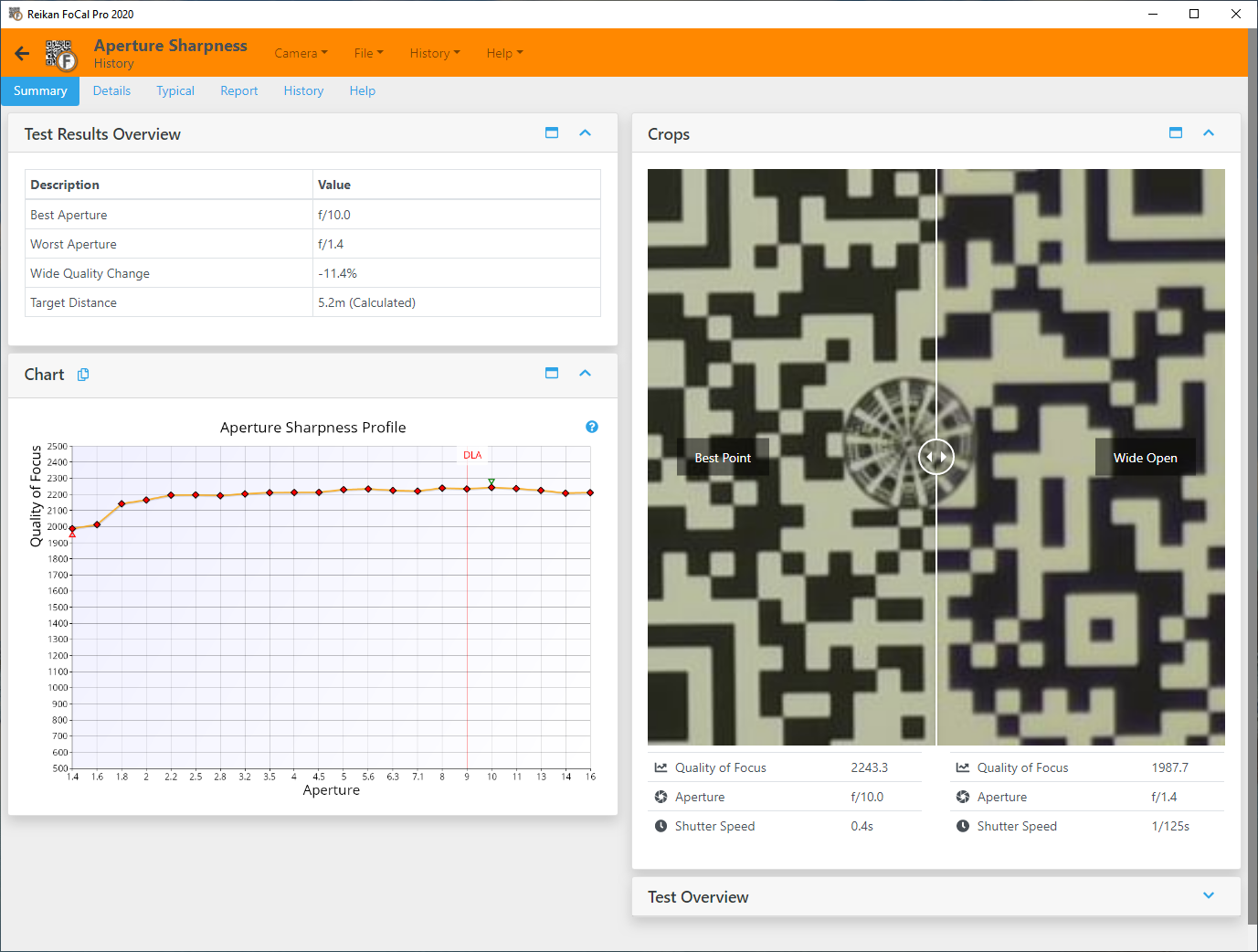Open the chart help question mark icon

click(x=592, y=427)
